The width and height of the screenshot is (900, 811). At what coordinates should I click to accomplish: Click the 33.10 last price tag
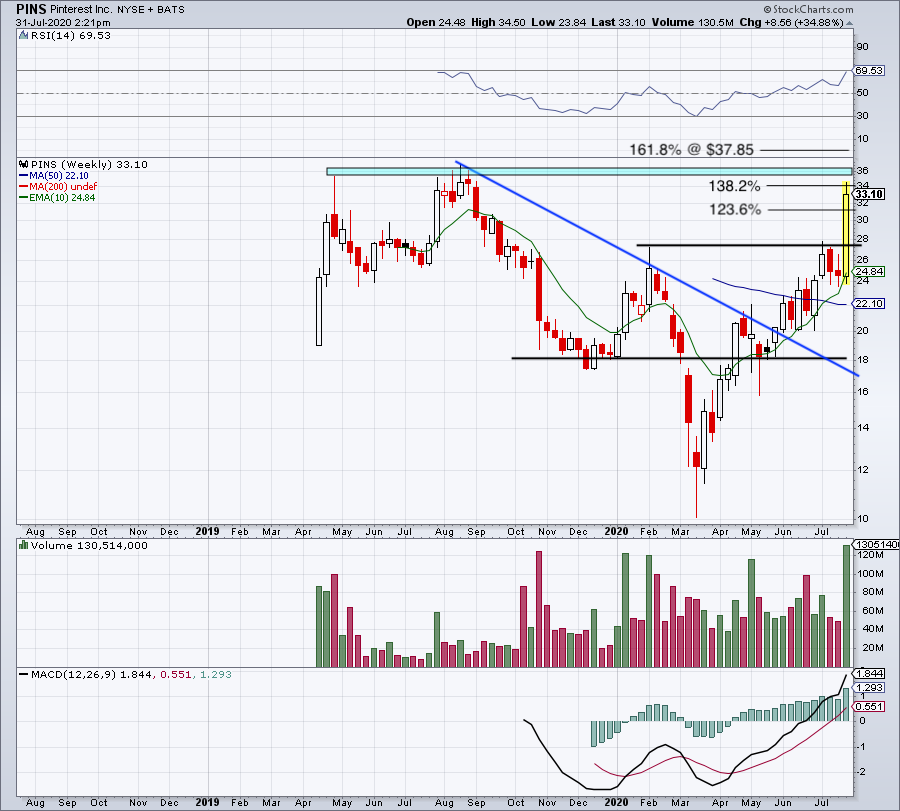(870, 195)
